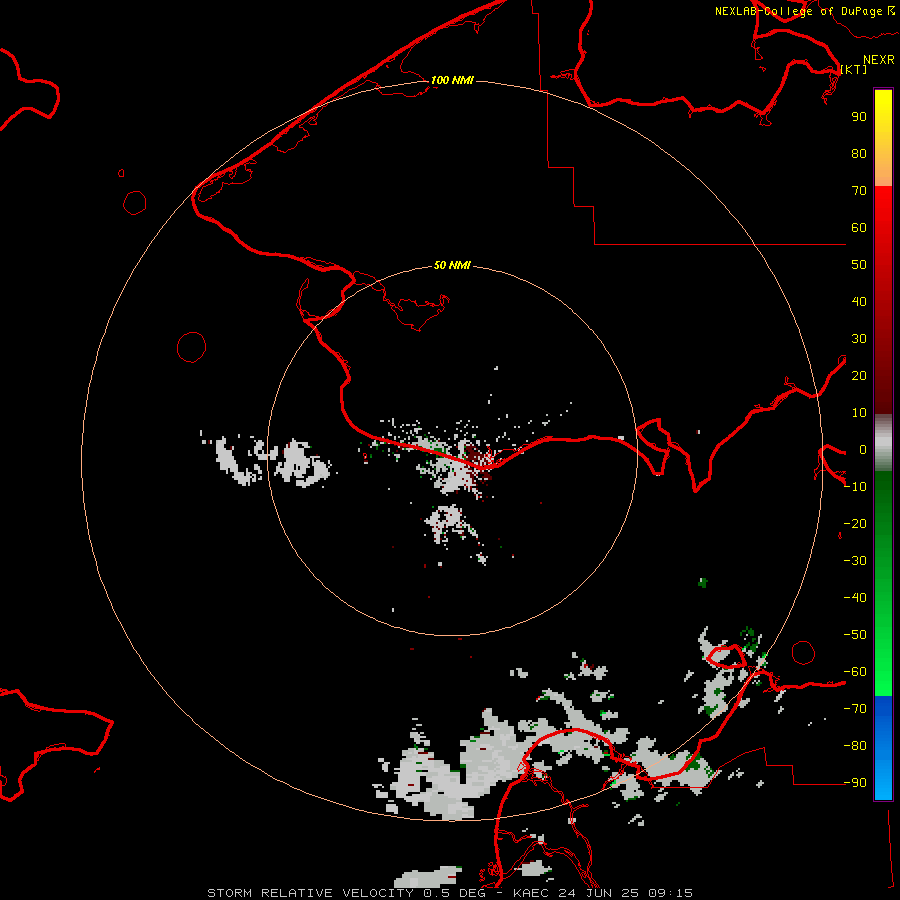Viewport: 900px width, 900px height.
Task: Click the "-30" value on velocity scale
Action: click(855, 561)
